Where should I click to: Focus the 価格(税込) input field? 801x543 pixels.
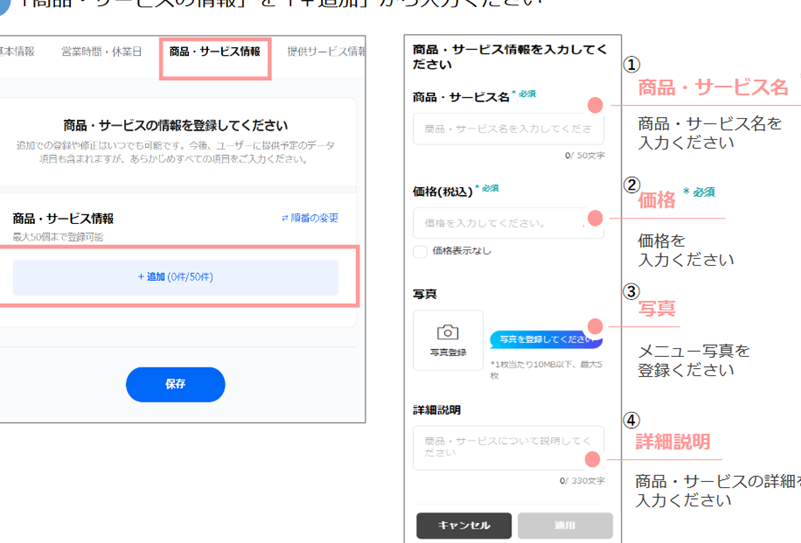click(508, 223)
